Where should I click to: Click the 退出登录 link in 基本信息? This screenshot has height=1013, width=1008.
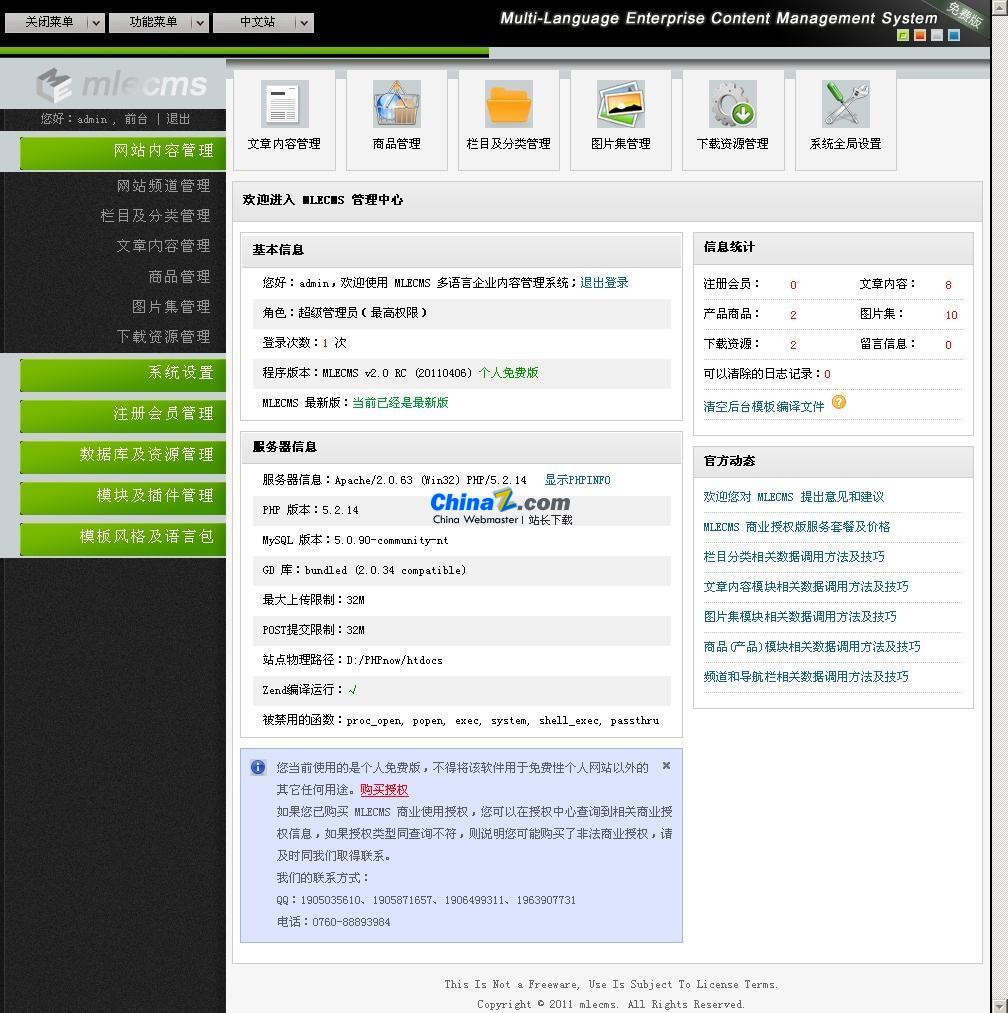click(604, 283)
